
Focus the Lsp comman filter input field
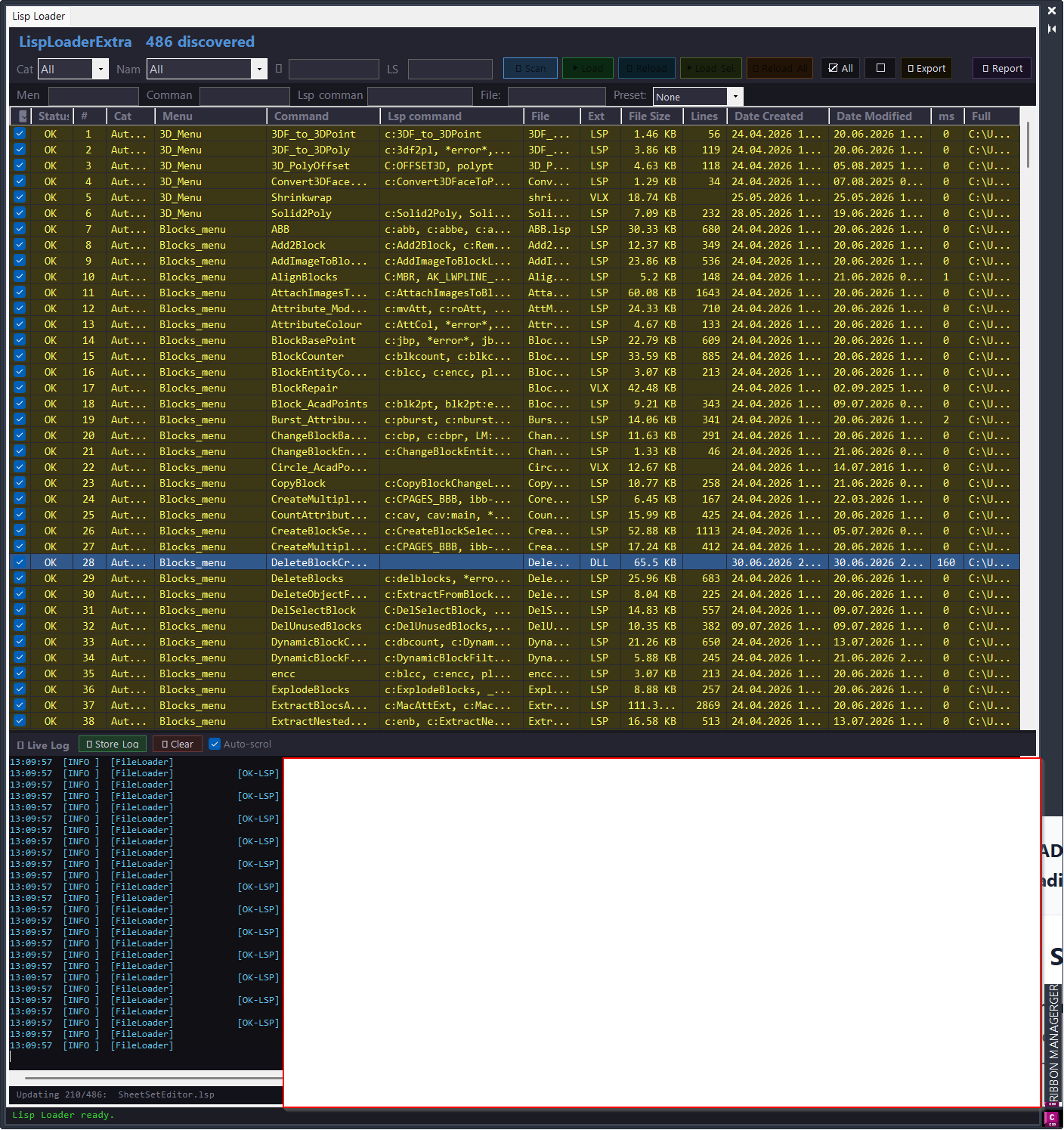point(419,95)
